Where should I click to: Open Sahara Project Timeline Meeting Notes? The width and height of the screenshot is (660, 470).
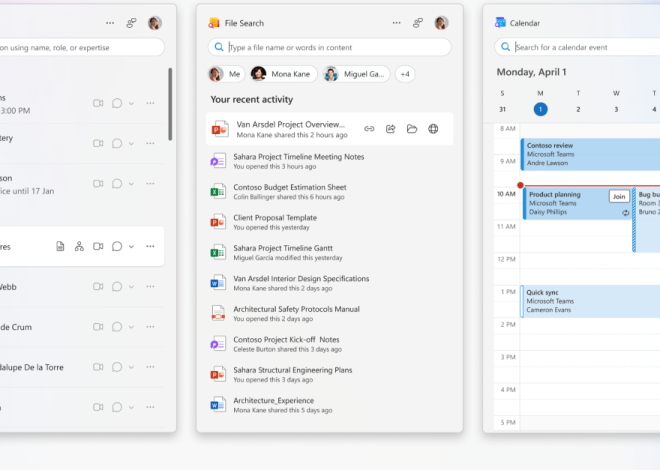click(x=330, y=161)
